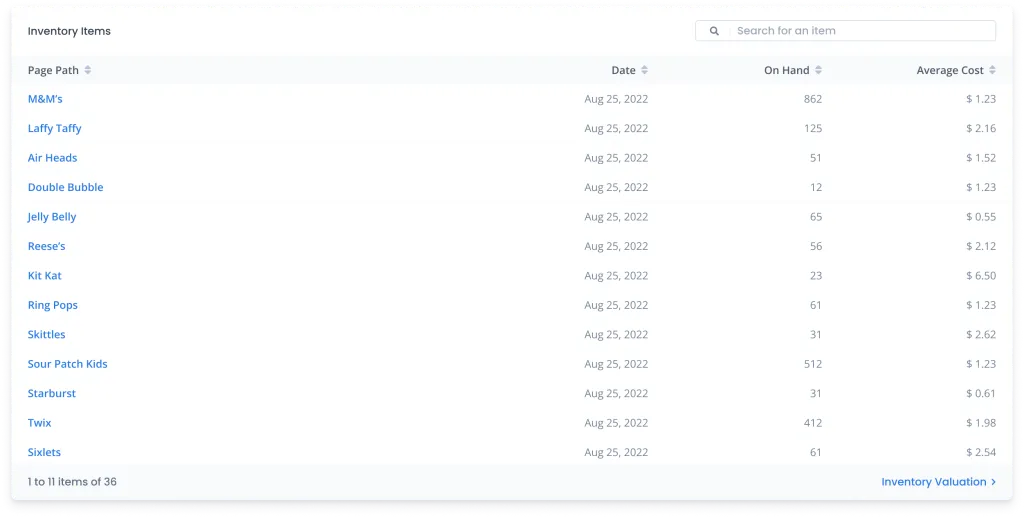The height and width of the screenshot is (517, 1024).
Task: Click the Inventory Items title
Action: [x=69, y=31]
